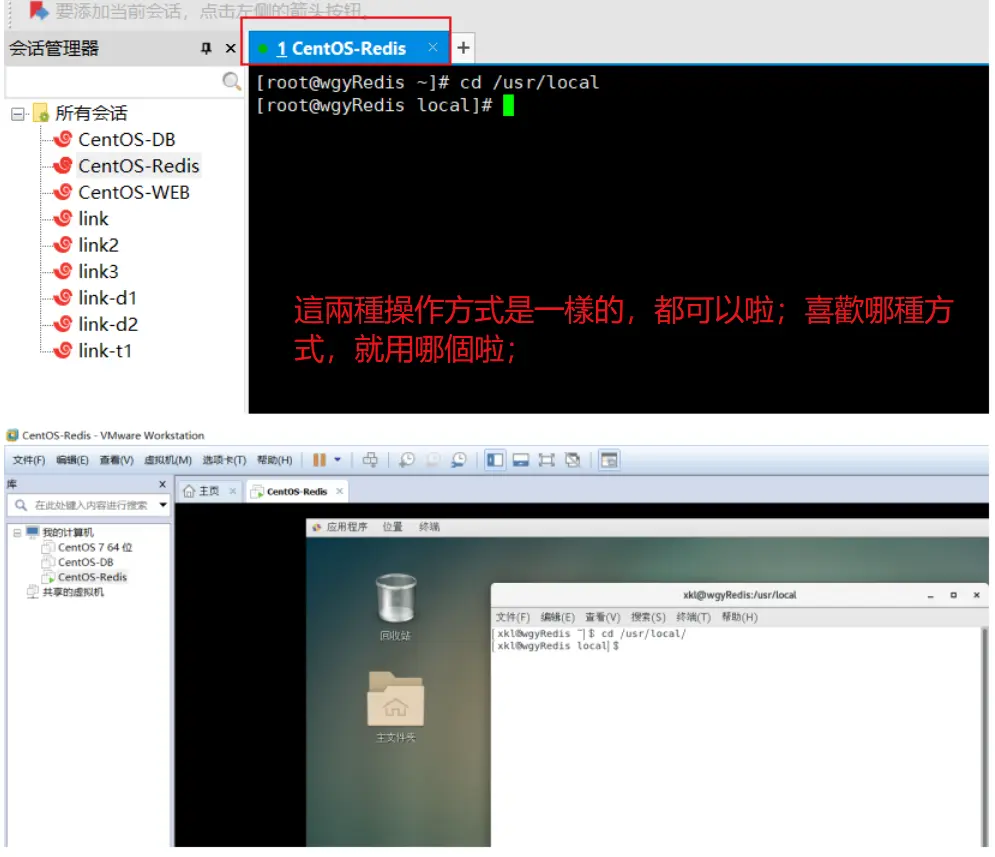995x857 pixels.
Task: Collapse the 我的计算机 tree node
Action: [17, 533]
